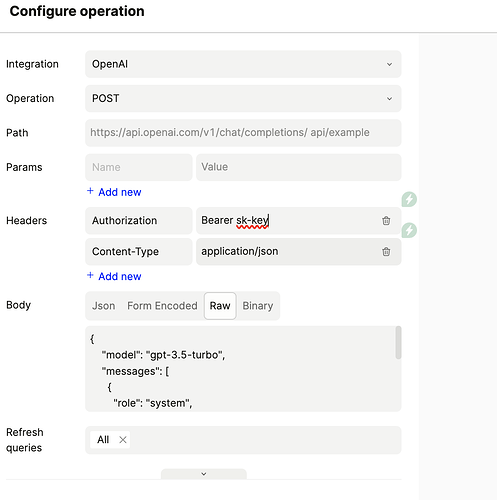The image size is (497, 500).
Task: Click the Params Value input field
Action: click(x=298, y=167)
